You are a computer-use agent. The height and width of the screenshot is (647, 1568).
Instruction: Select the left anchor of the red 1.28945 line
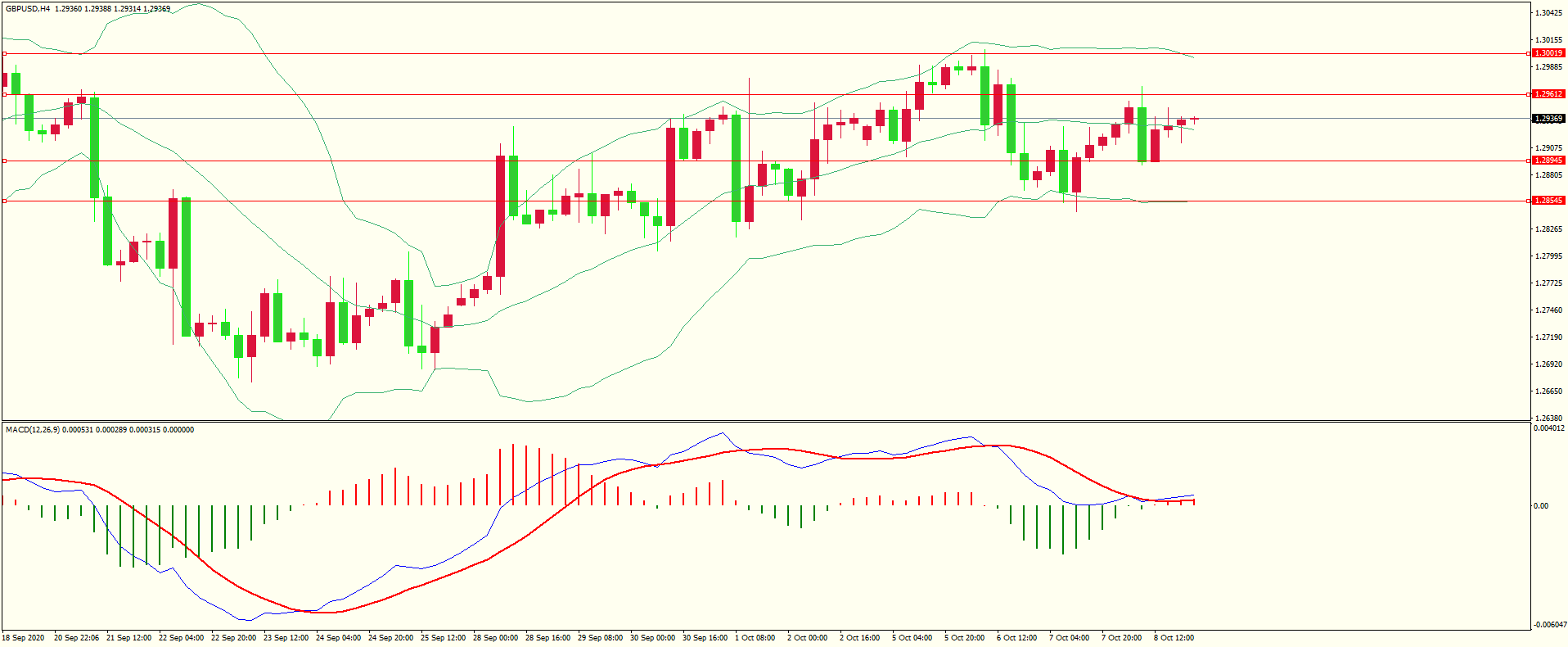coord(4,161)
